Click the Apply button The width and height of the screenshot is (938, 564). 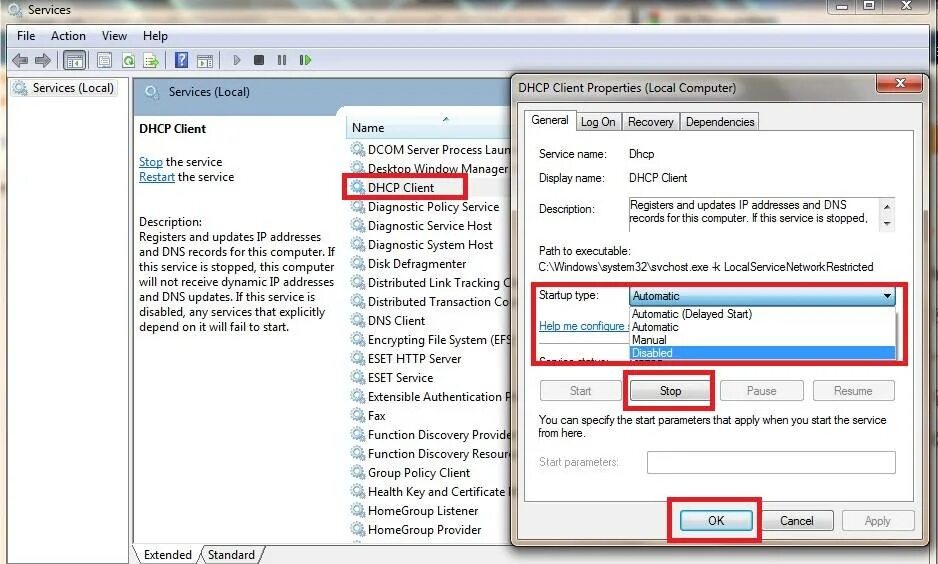(x=878, y=521)
